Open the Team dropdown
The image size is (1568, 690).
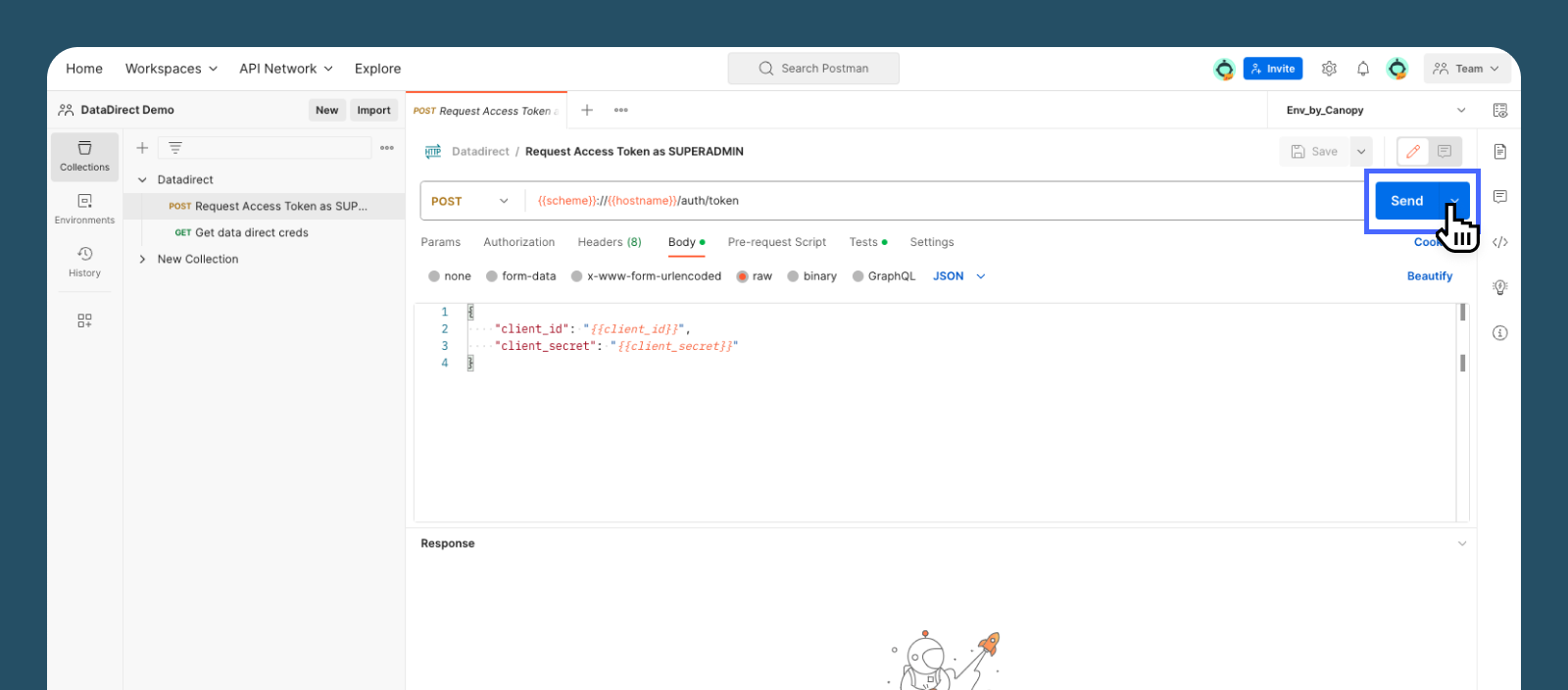pos(1466,69)
